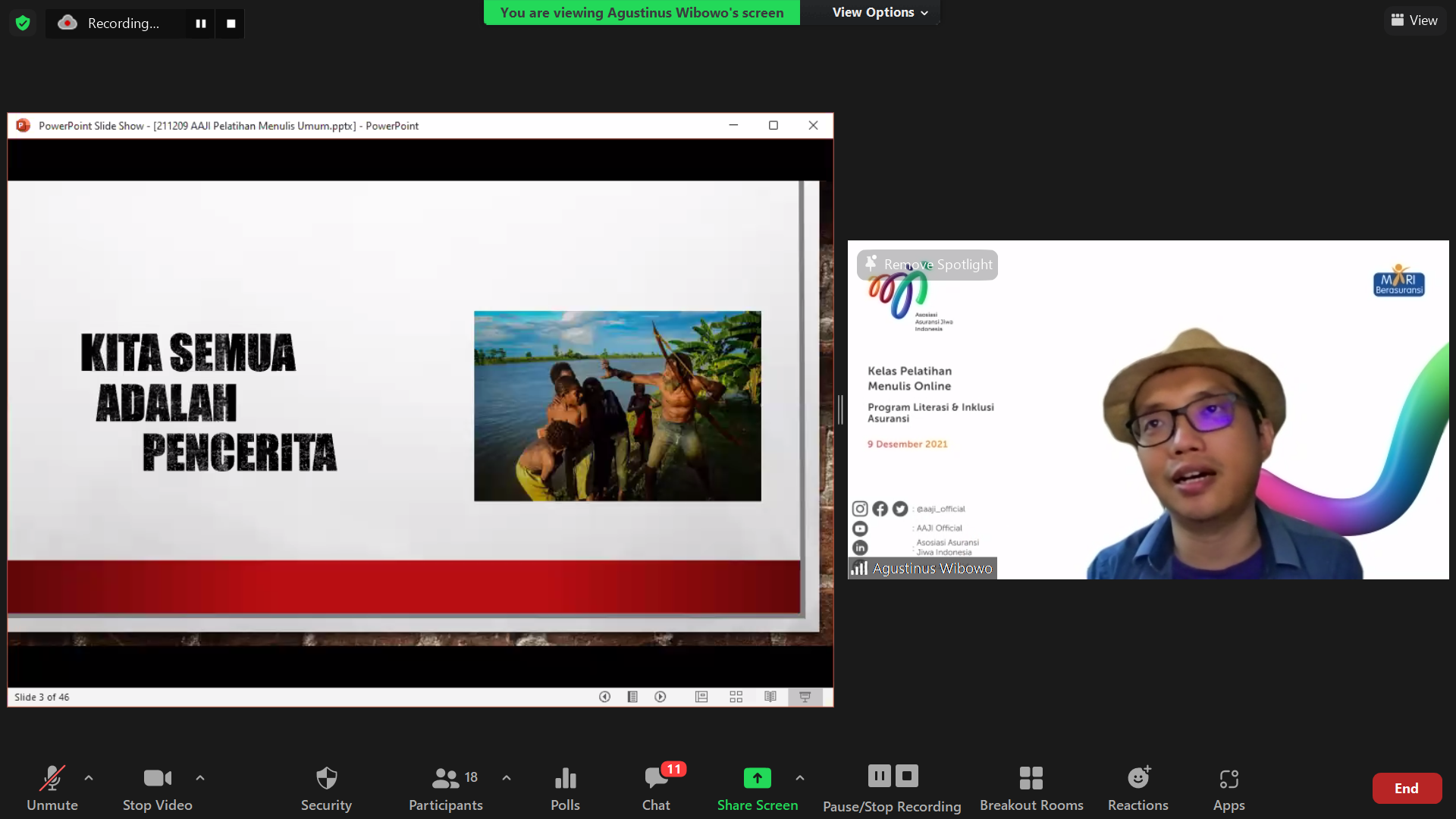Stop recording in the bottom toolbar
This screenshot has width=1456, height=819.
click(x=907, y=776)
